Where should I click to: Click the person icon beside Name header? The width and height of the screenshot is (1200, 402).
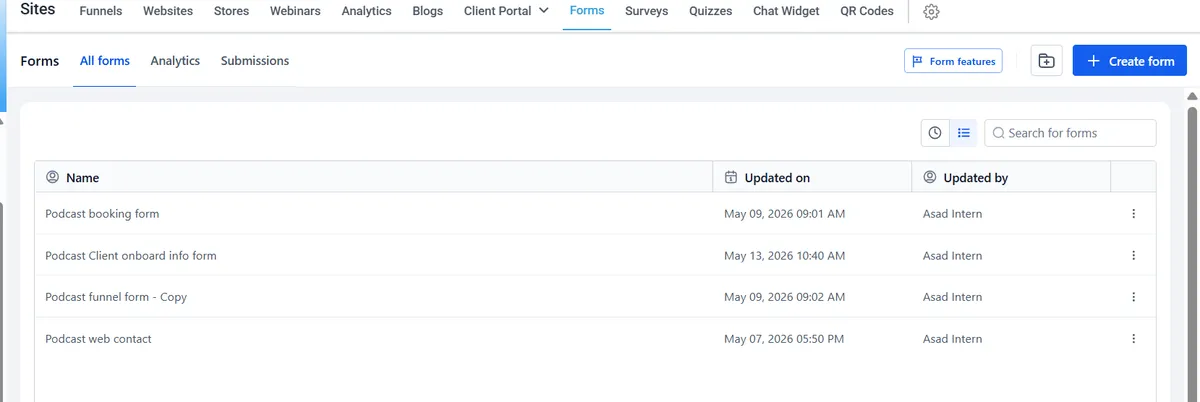pyautogui.click(x=53, y=177)
